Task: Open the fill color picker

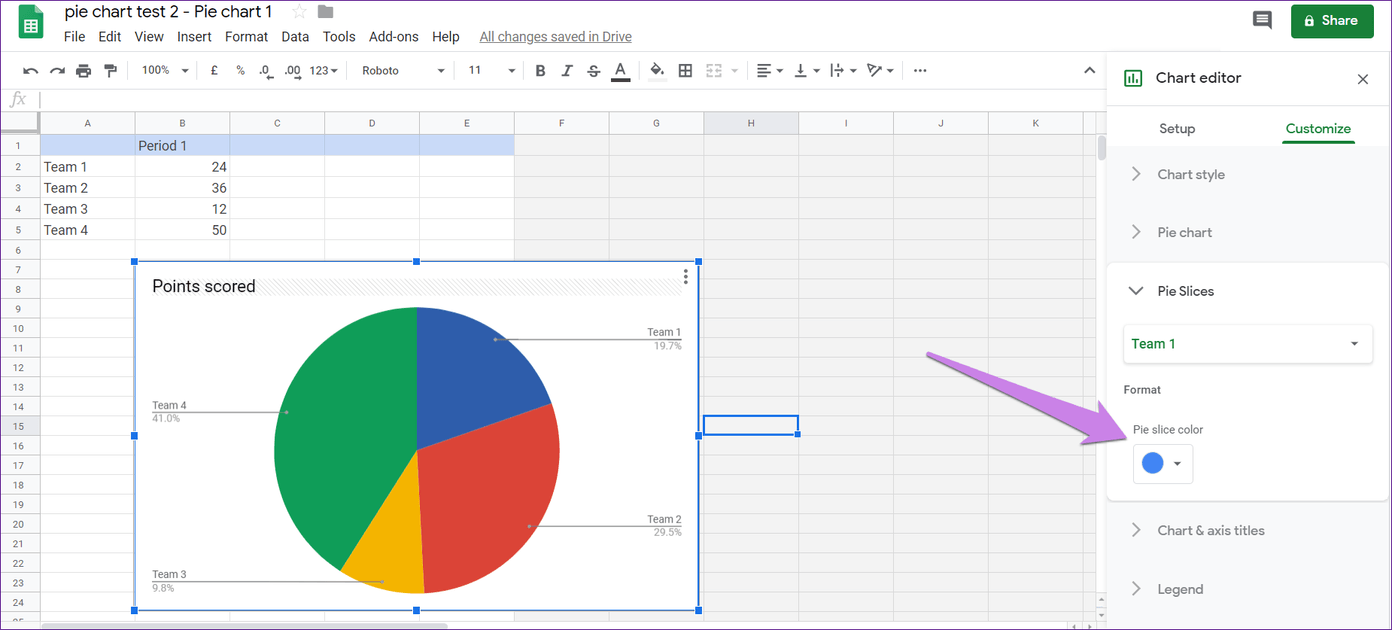Action: click(x=657, y=71)
